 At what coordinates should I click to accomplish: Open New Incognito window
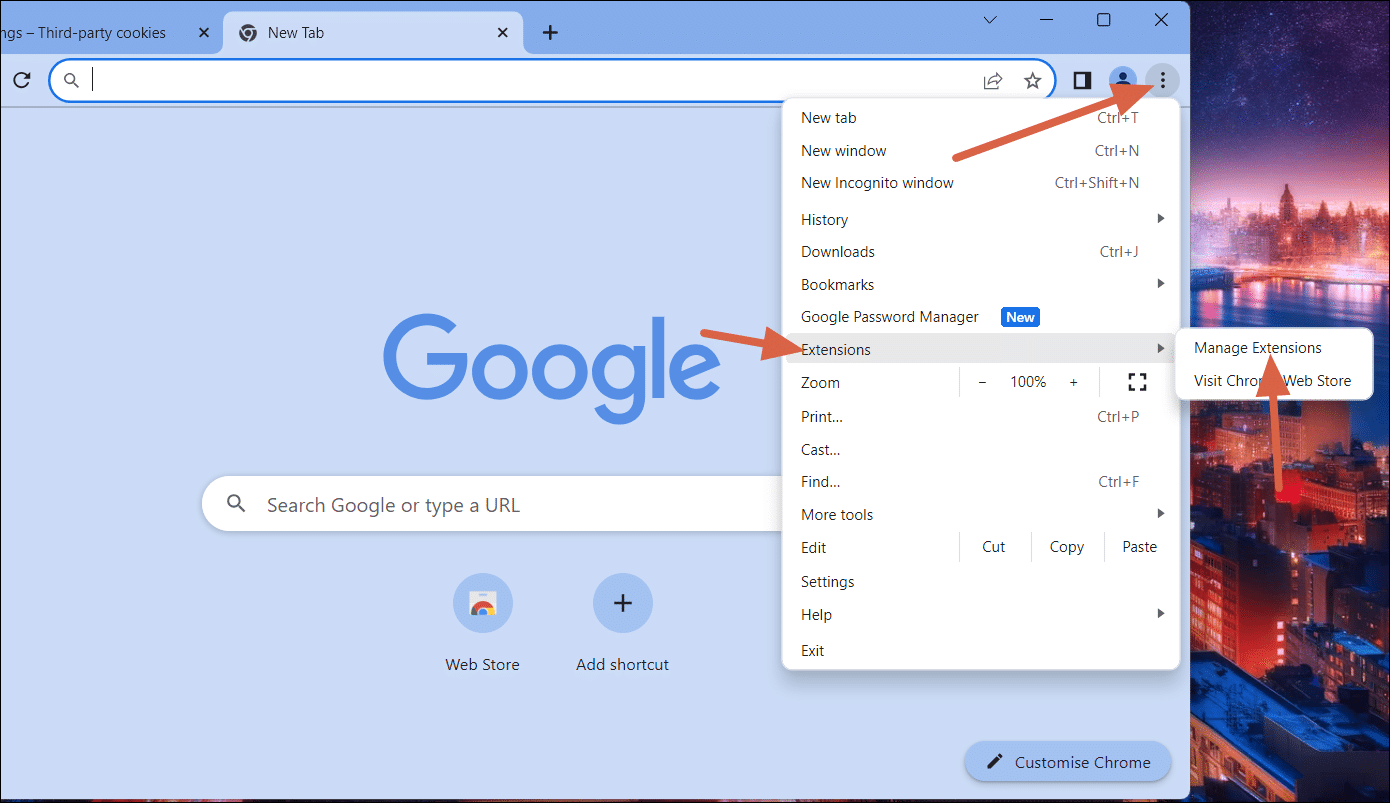(x=877, y=182)
